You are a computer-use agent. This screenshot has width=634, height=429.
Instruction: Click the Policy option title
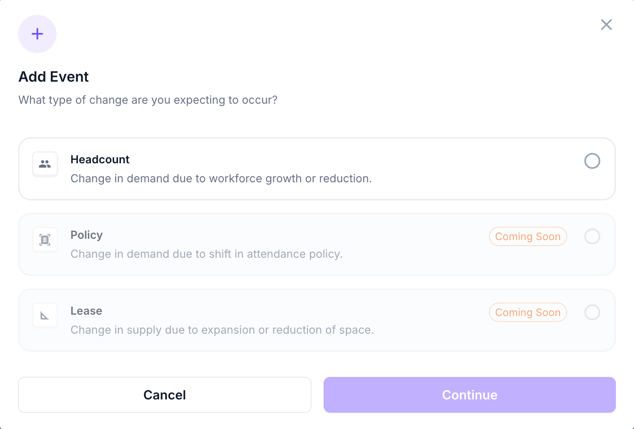point(87,235)
